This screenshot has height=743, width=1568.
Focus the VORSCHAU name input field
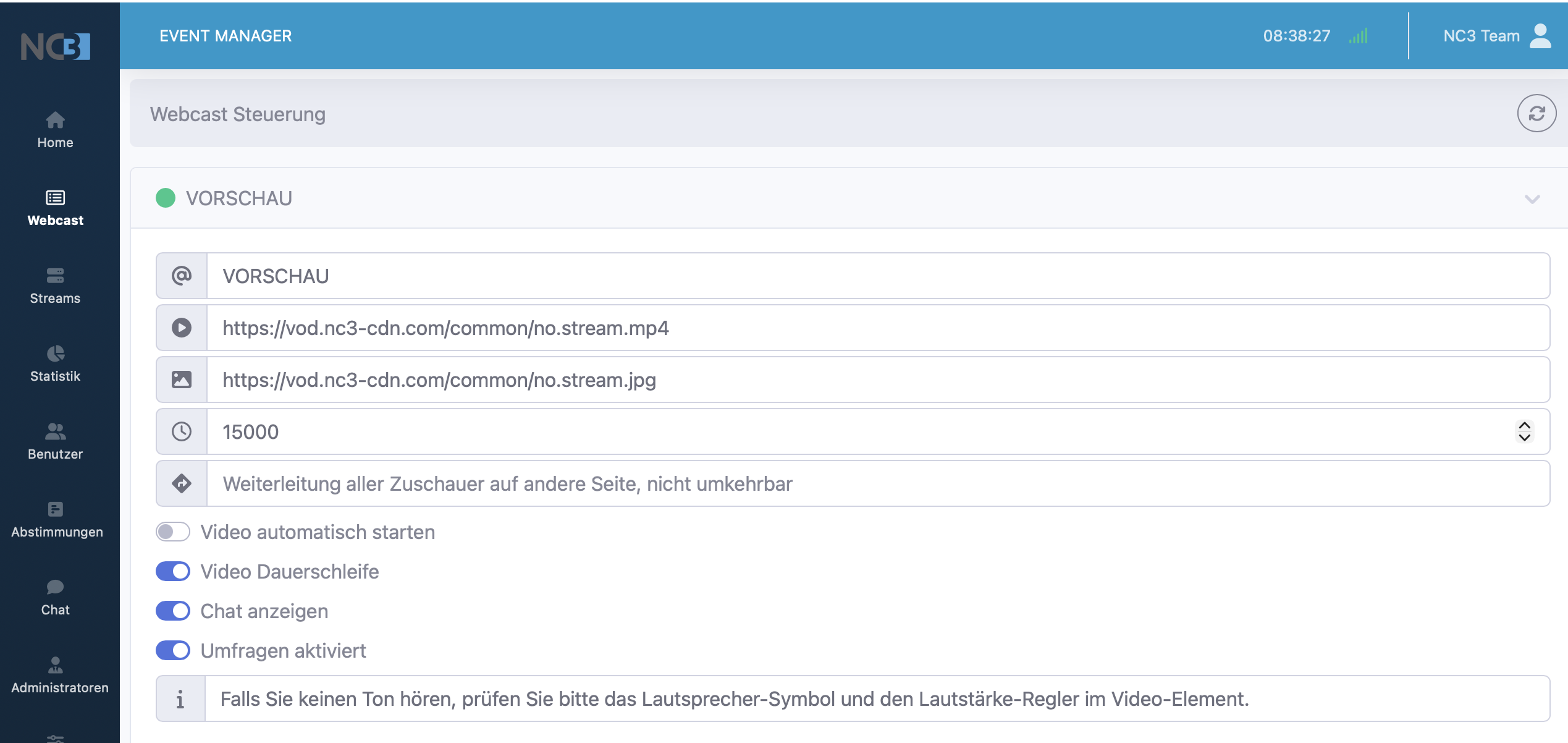pyautogui.click(x=878, y=276)
